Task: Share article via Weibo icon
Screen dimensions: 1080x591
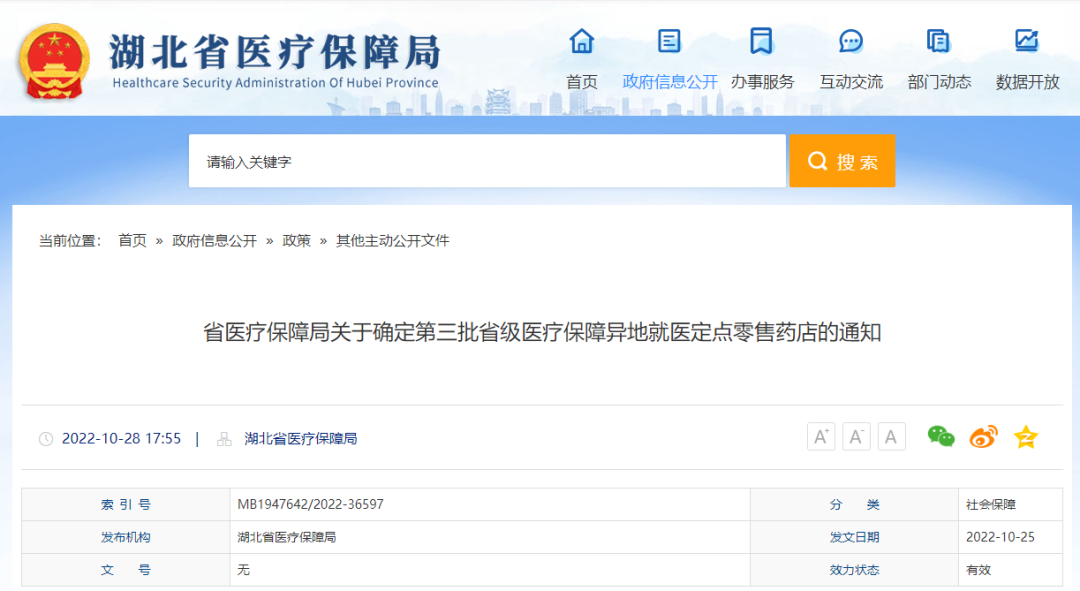Action: [984, 437]
